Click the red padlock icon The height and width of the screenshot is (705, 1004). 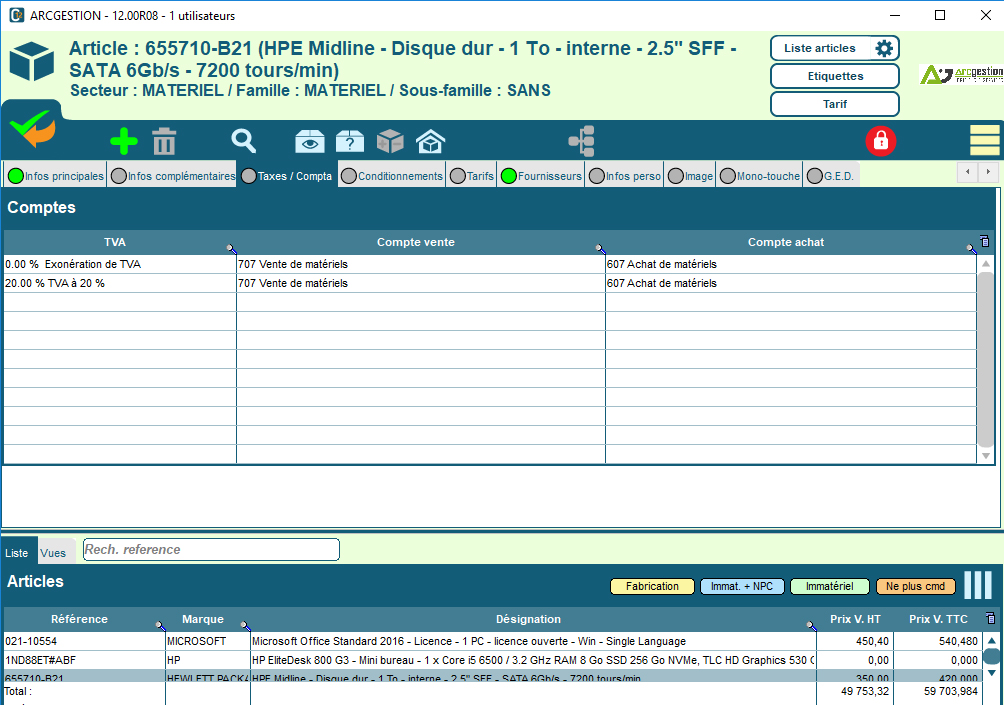coord(881,141)
